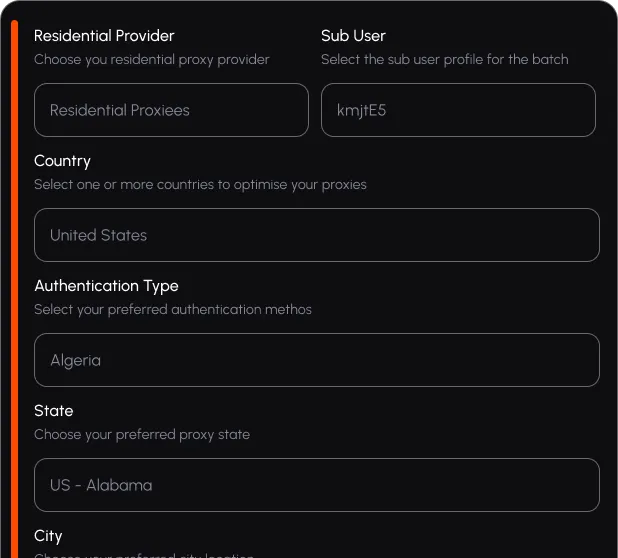Open the State selection field
618x558 pixels.
(316, 485)
